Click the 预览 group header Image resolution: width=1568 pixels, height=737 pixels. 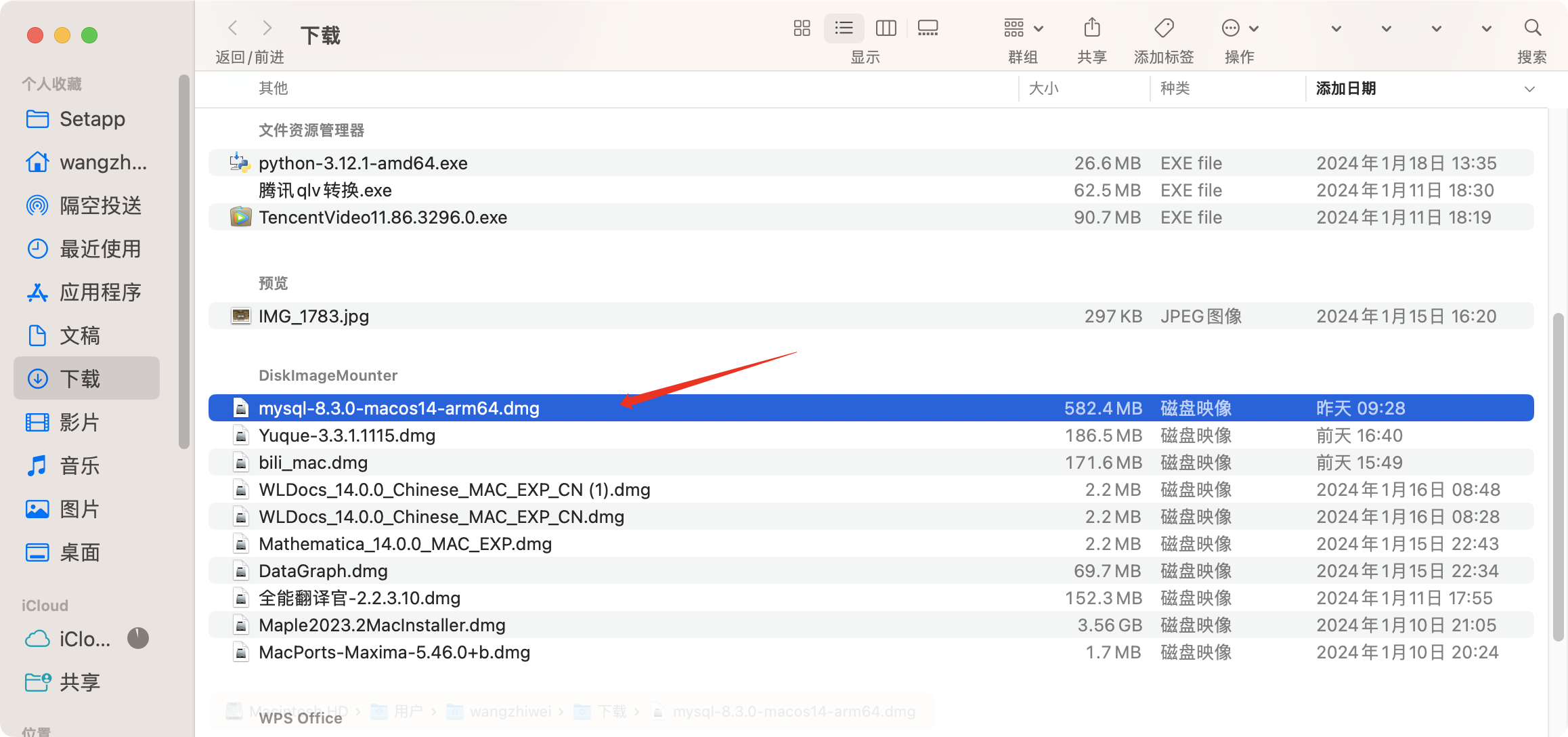tap(274, 283)
